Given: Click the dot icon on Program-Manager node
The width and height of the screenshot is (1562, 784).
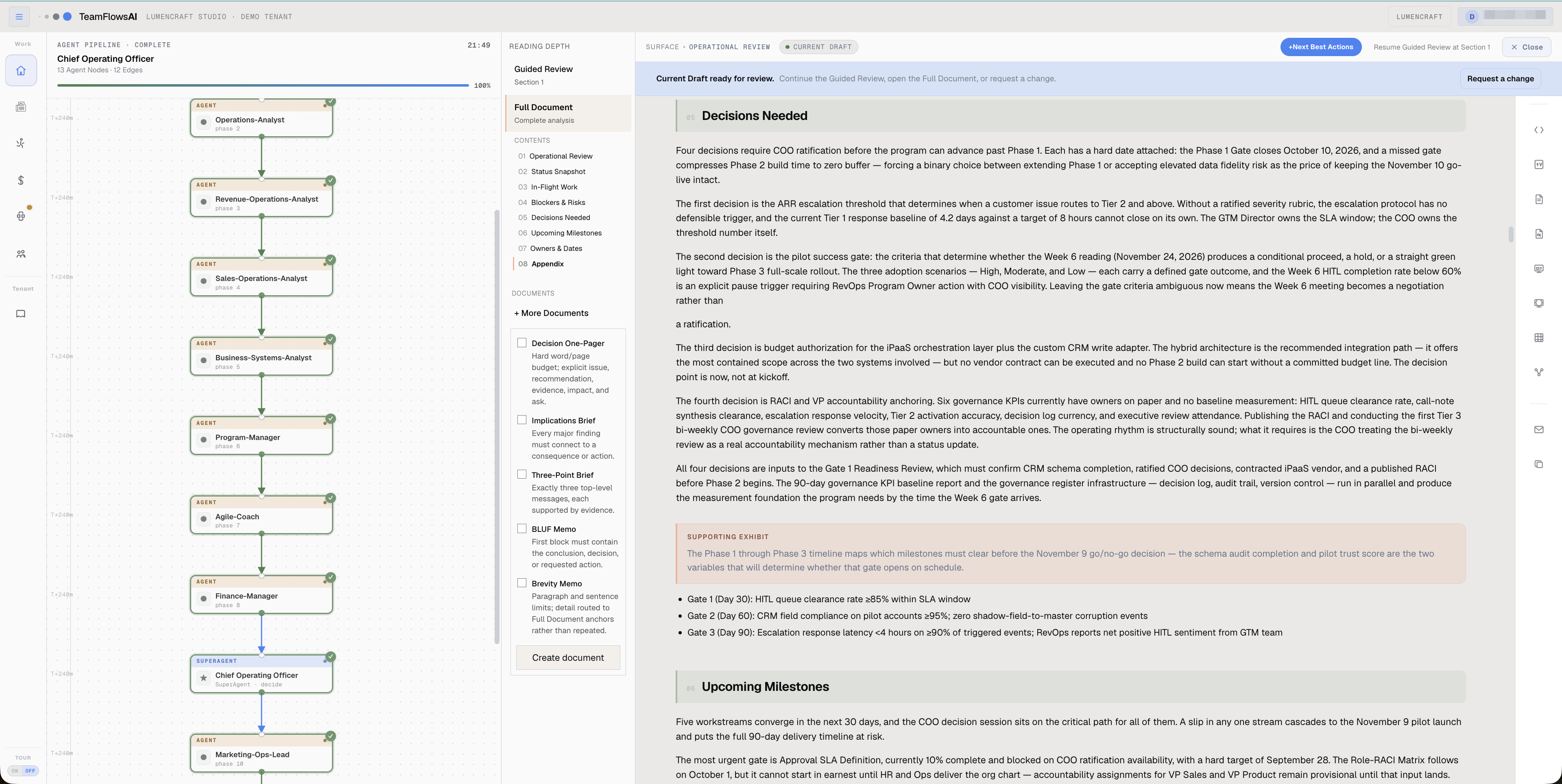Looking at the screenshot, I should tap(203, 440).
